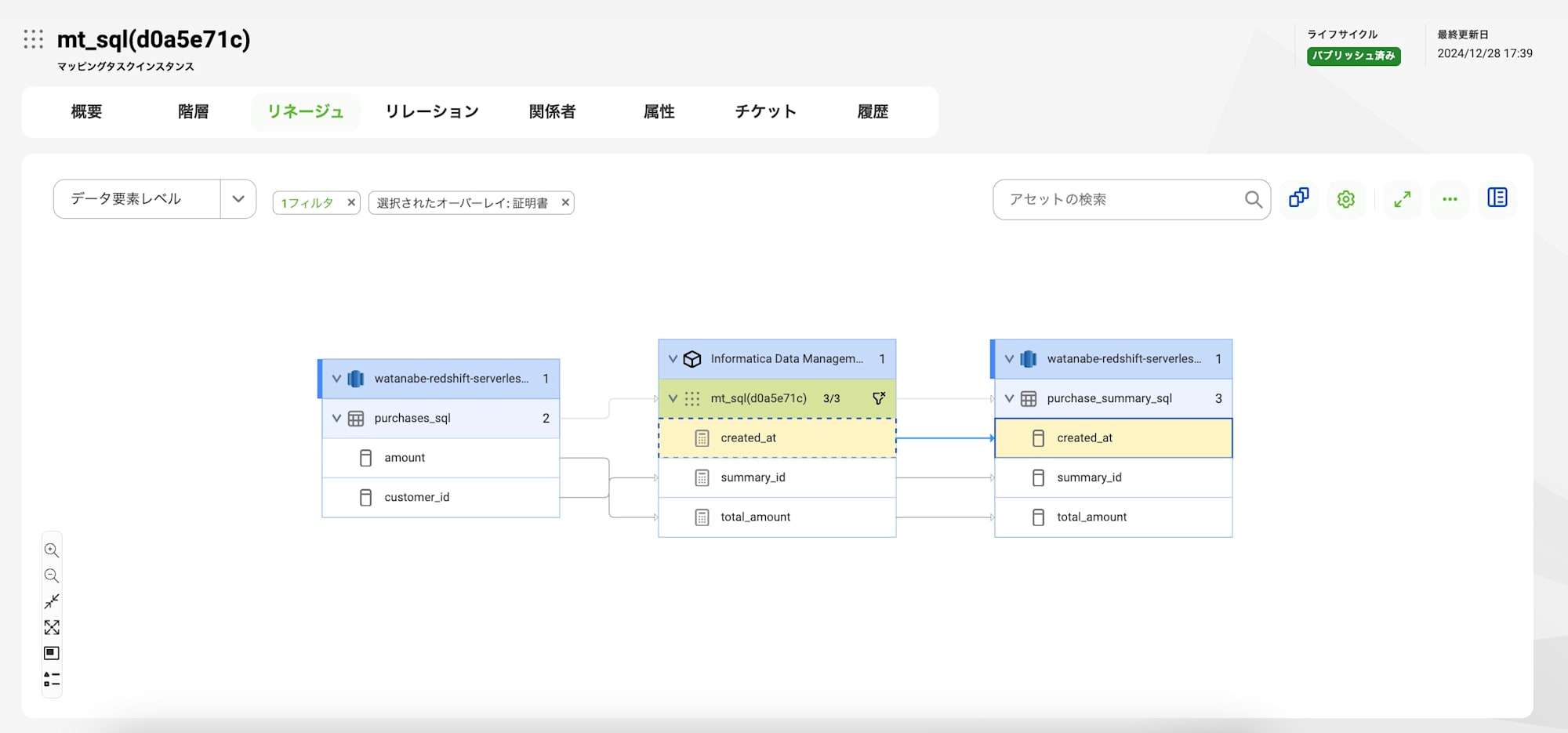Remove the 1フィルタ filter chip
1568x733 pixels.
pyautogui.click(x=351, y=202)
